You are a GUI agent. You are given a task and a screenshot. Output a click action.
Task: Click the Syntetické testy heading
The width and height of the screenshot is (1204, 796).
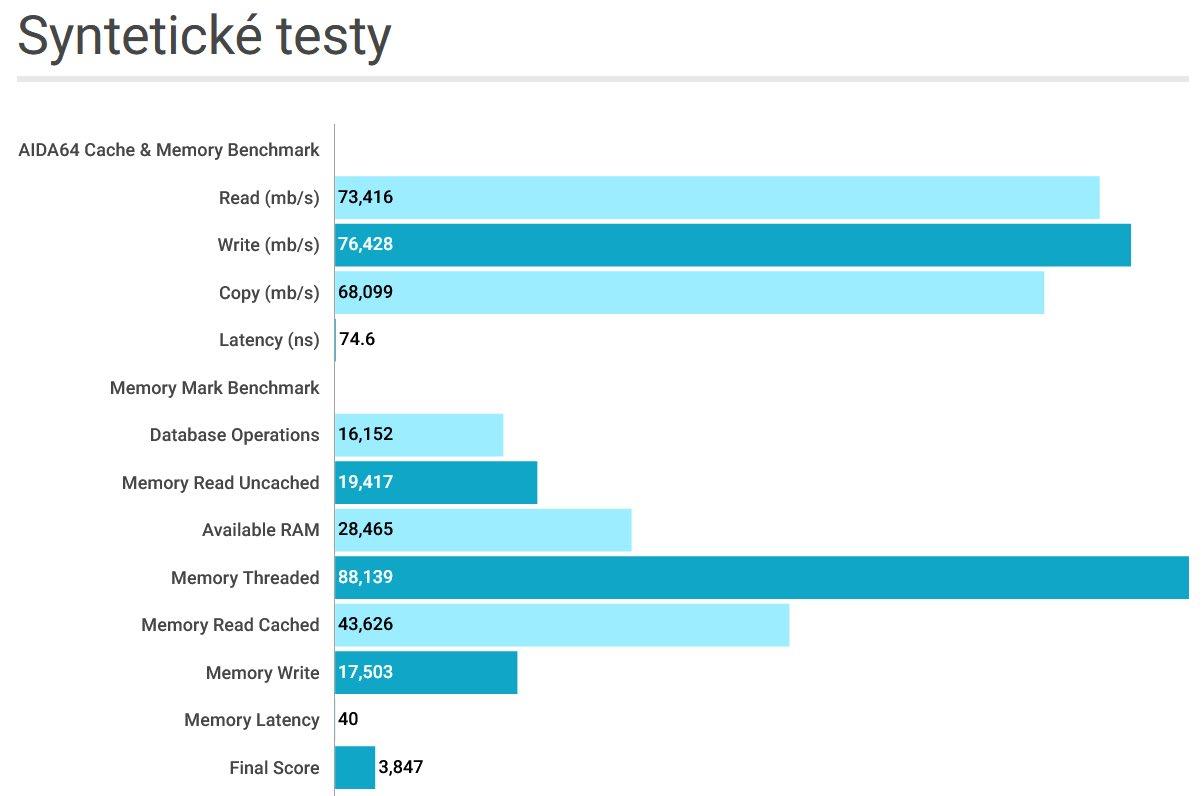[204, 38]
